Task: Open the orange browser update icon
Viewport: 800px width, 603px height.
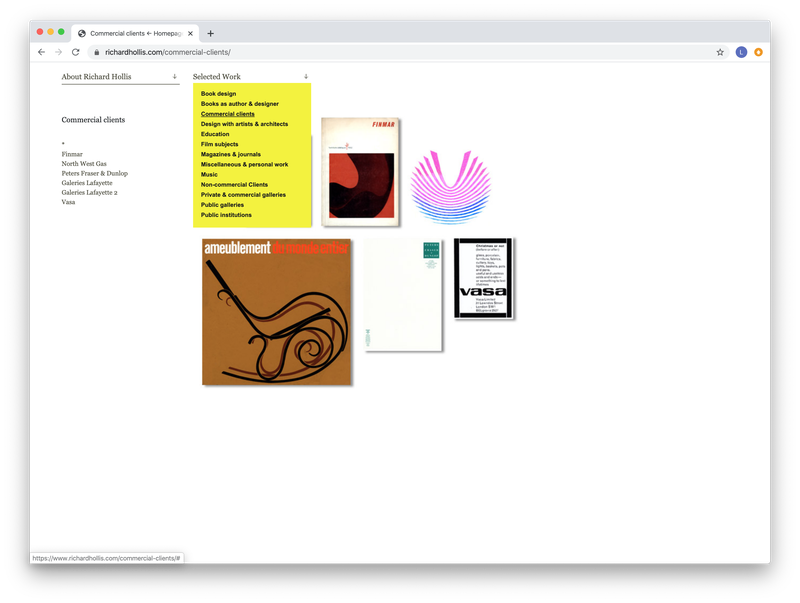Action: click(759, 52)
